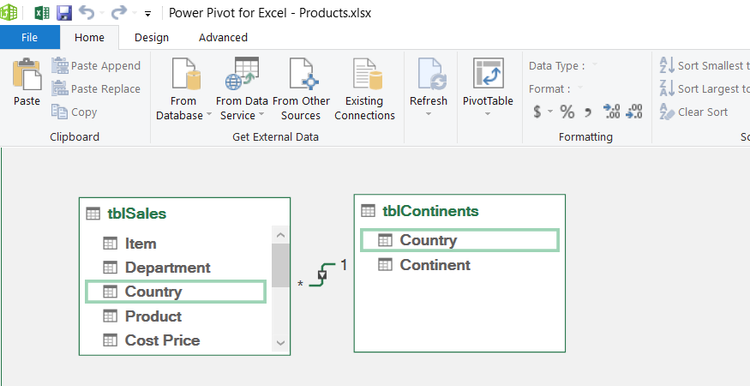The height and width of the screenshot is (386, 750).
Task: Switch to Excel workbook icon
Action: (x=42, y=12)
